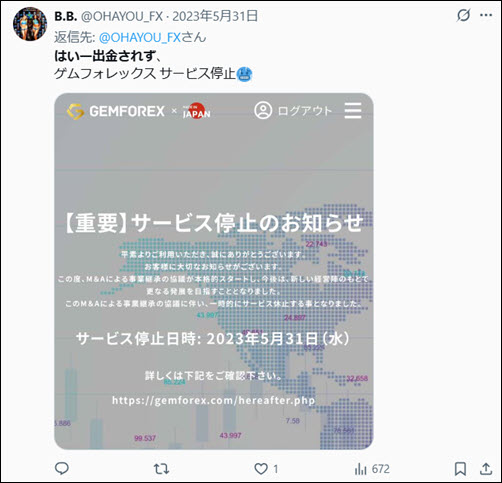Click the GEMFOREX logo
The height and width of the screenshot is (483, 502).
(115, 111)
